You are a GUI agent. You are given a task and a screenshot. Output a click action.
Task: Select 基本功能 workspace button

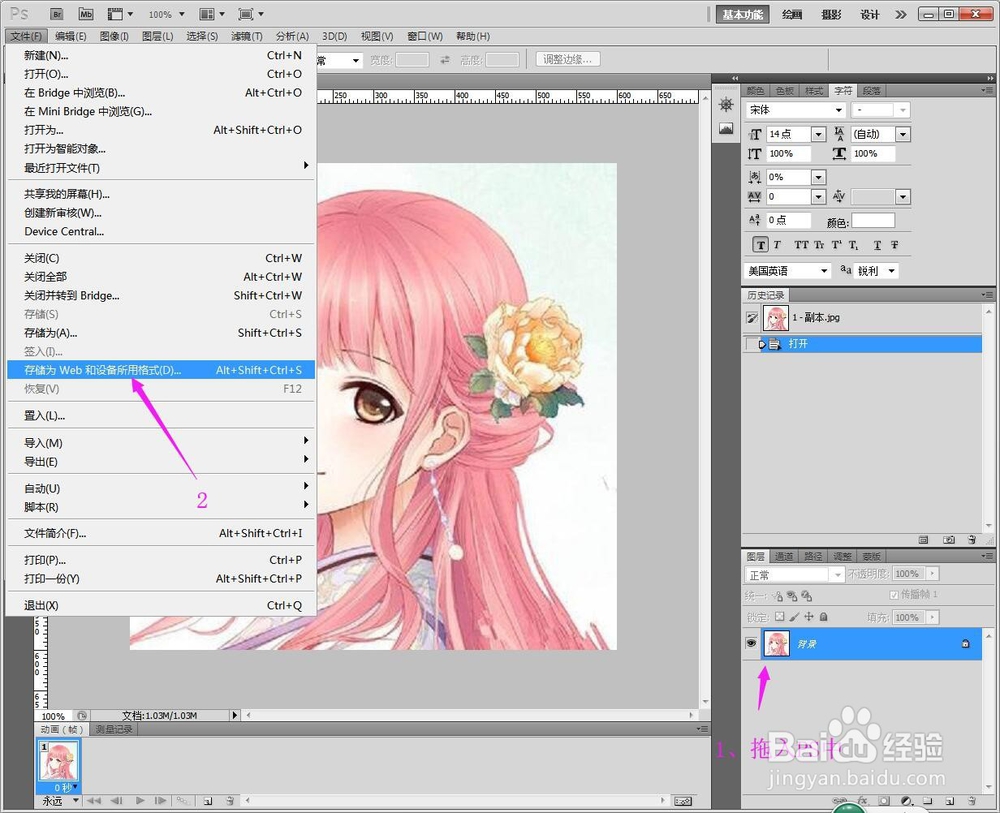click(x=742, y=14)
